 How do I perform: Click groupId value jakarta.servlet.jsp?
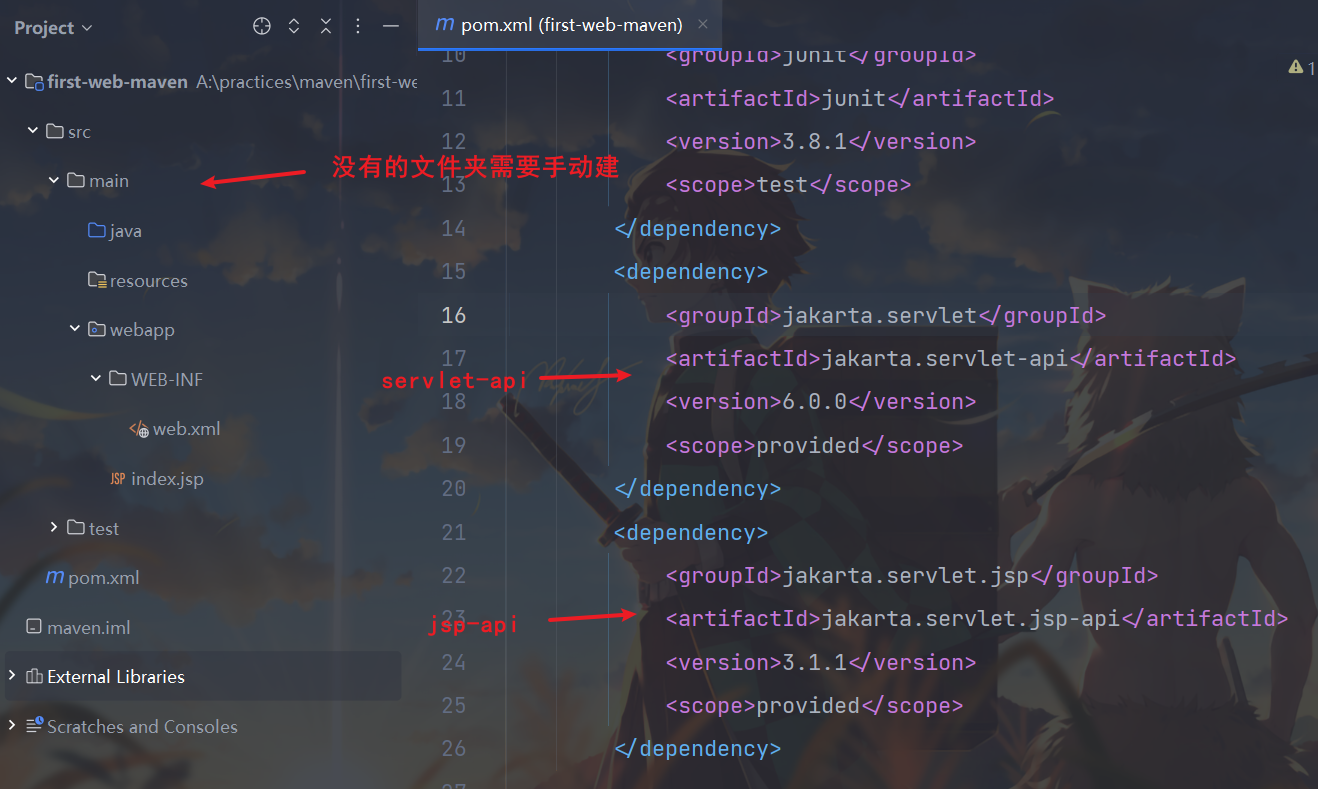[x=905, y=575]
